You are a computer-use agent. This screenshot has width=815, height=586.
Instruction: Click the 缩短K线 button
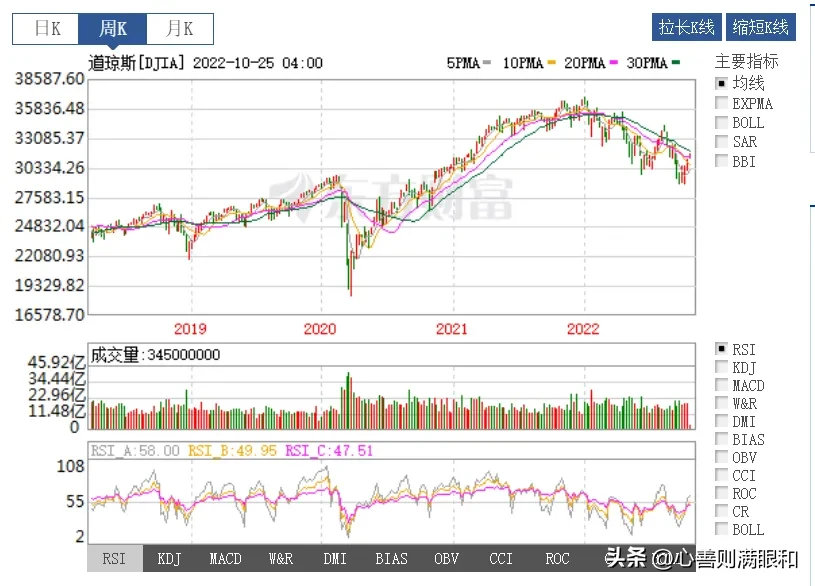(760, 27)
